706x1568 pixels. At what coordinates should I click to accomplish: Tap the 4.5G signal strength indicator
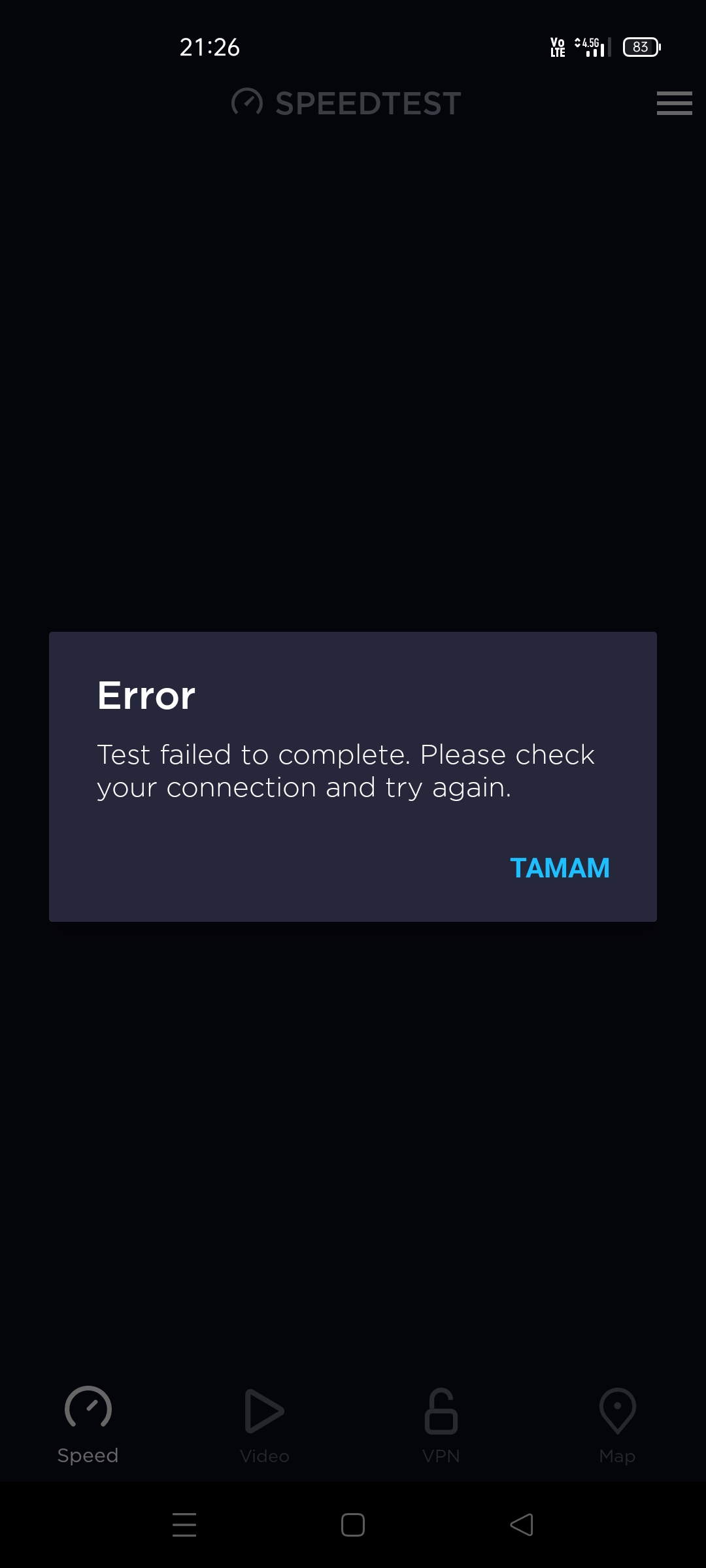coord(592,47)
